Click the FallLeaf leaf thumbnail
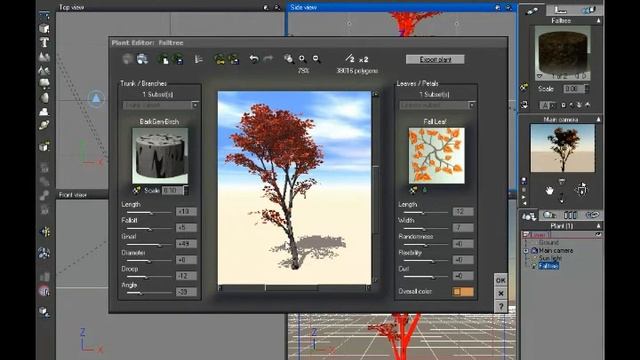The width and height of the screenshot is (640, 360). pyautogui.click(x=436, y=156)
